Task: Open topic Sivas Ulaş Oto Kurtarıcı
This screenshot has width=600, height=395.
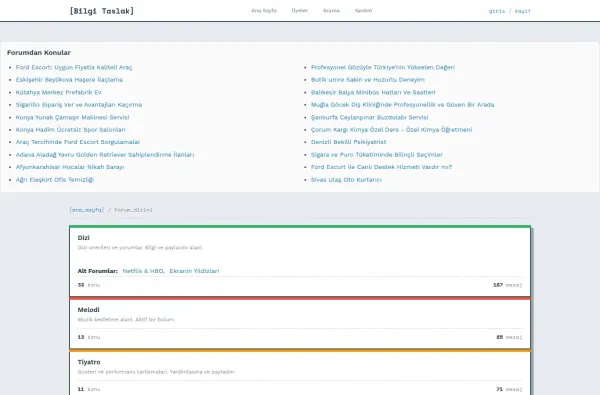Action: pos(346,180)
